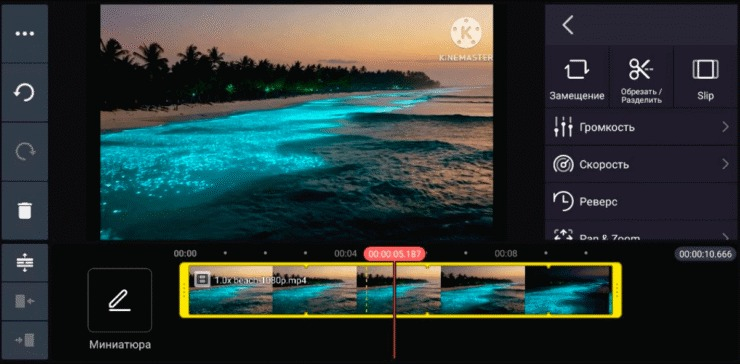Expand the Громкость volume settings arrow
The width and height of the screenshot is (740, 364).
coord(725,127)
